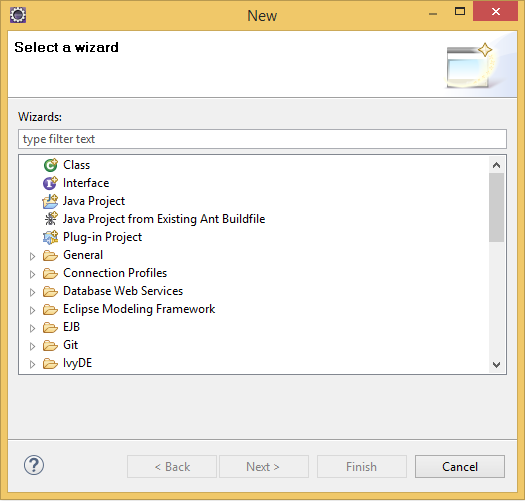
Task: Select the Eclipse Modeling Framework label
Action: [139, 309]
